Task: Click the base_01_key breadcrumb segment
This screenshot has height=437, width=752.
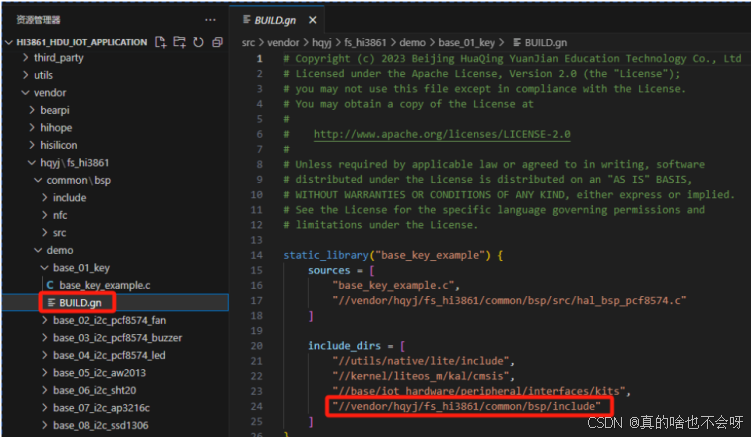Action: [x=467, y=43]
